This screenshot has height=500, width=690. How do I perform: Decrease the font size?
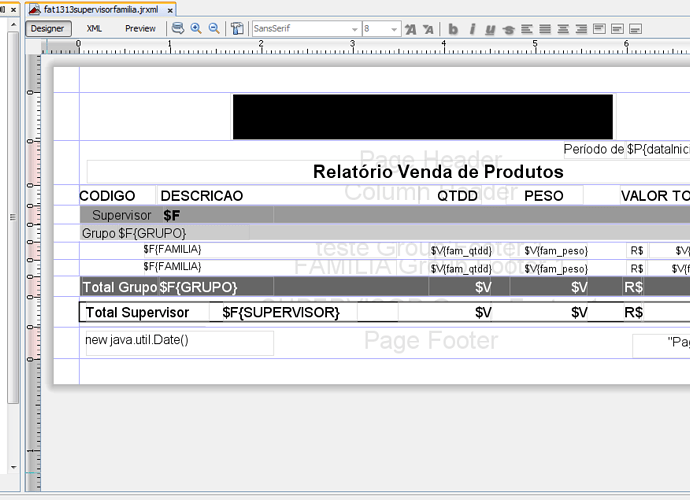428,29
